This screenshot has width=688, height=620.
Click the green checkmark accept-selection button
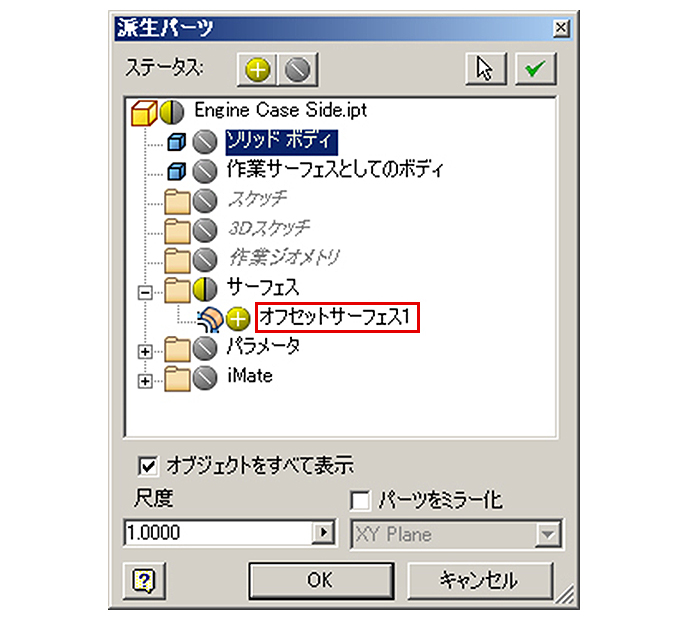[x=535, y=68]
